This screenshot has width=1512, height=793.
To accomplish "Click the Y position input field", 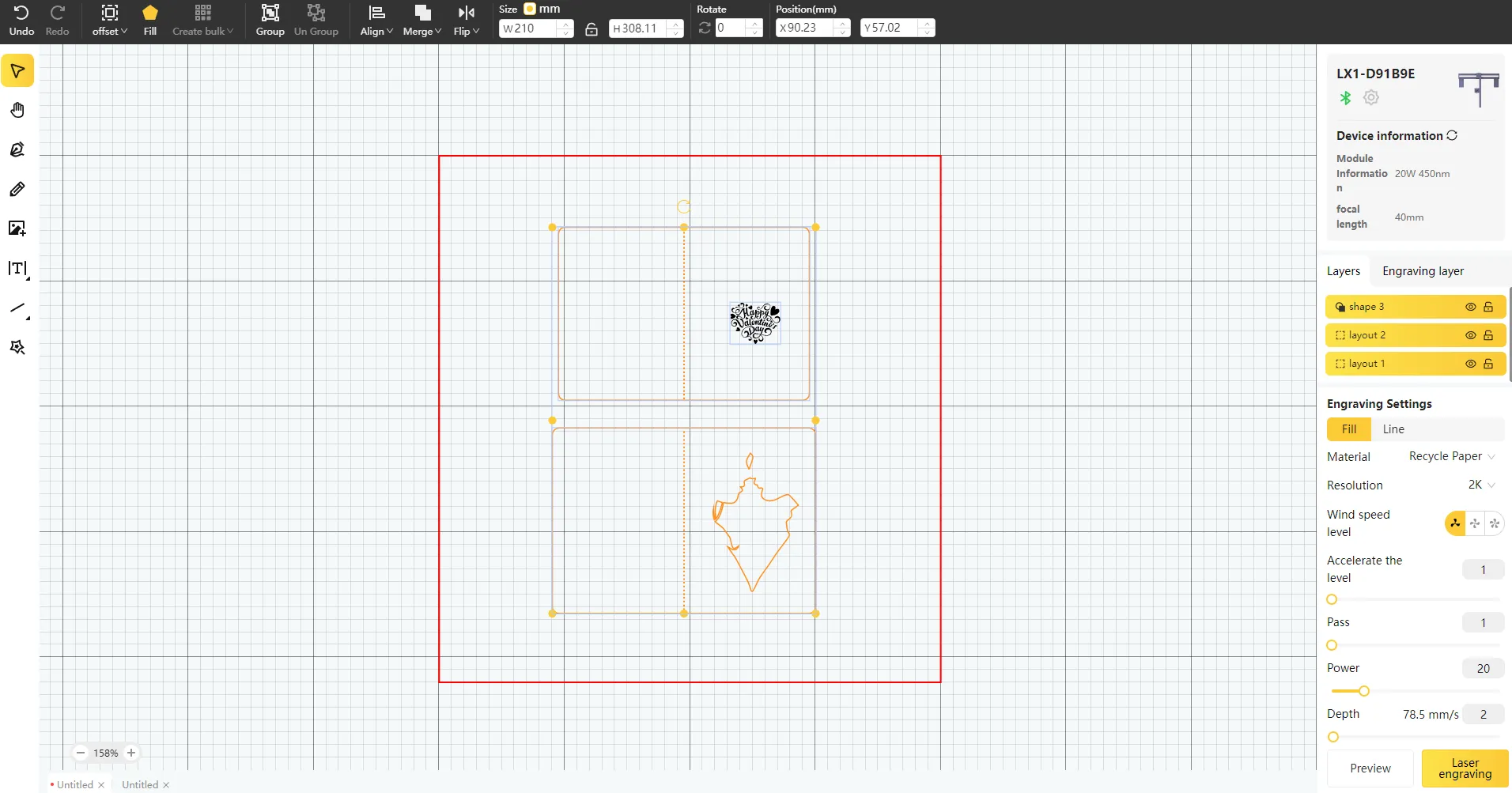I will [x=890, y=28].
